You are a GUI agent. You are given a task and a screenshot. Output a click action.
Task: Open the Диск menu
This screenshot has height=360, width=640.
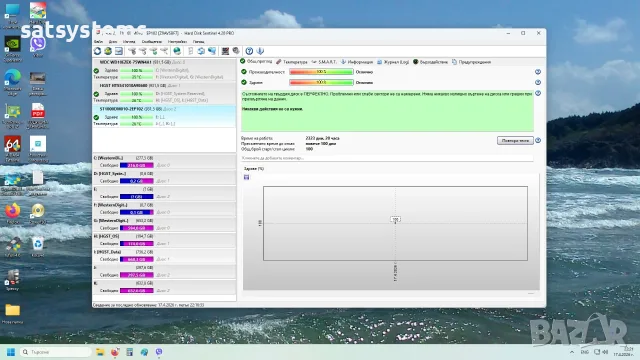[x=113, y=42]
